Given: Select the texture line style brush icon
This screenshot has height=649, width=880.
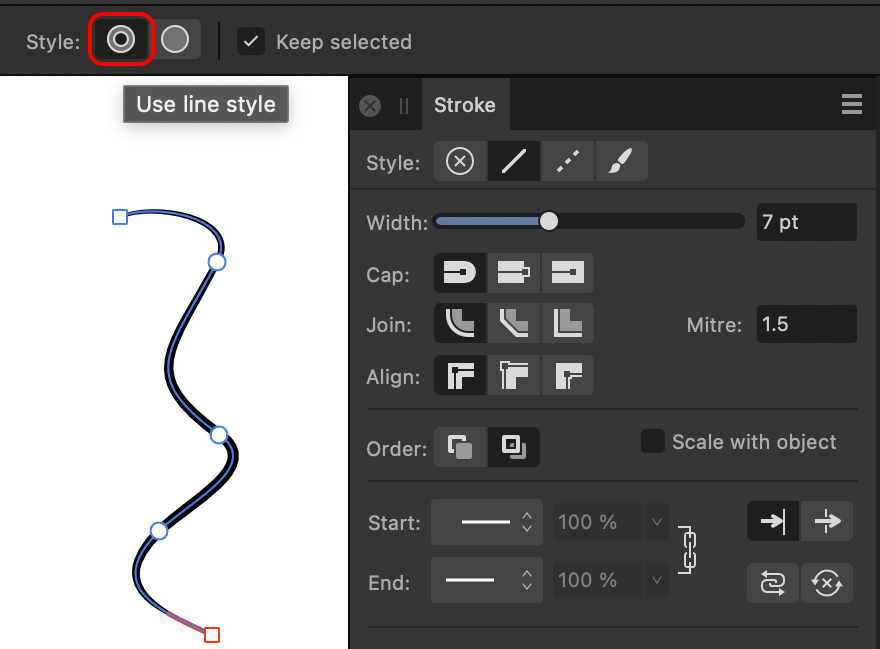Looking at the screenshot, I should pyautogui.click(x=621, y=161).
